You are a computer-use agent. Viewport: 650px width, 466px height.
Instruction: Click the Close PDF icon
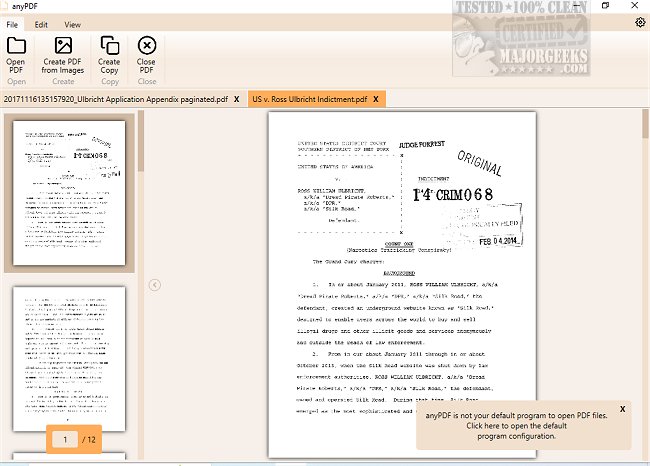click(147, 45)
